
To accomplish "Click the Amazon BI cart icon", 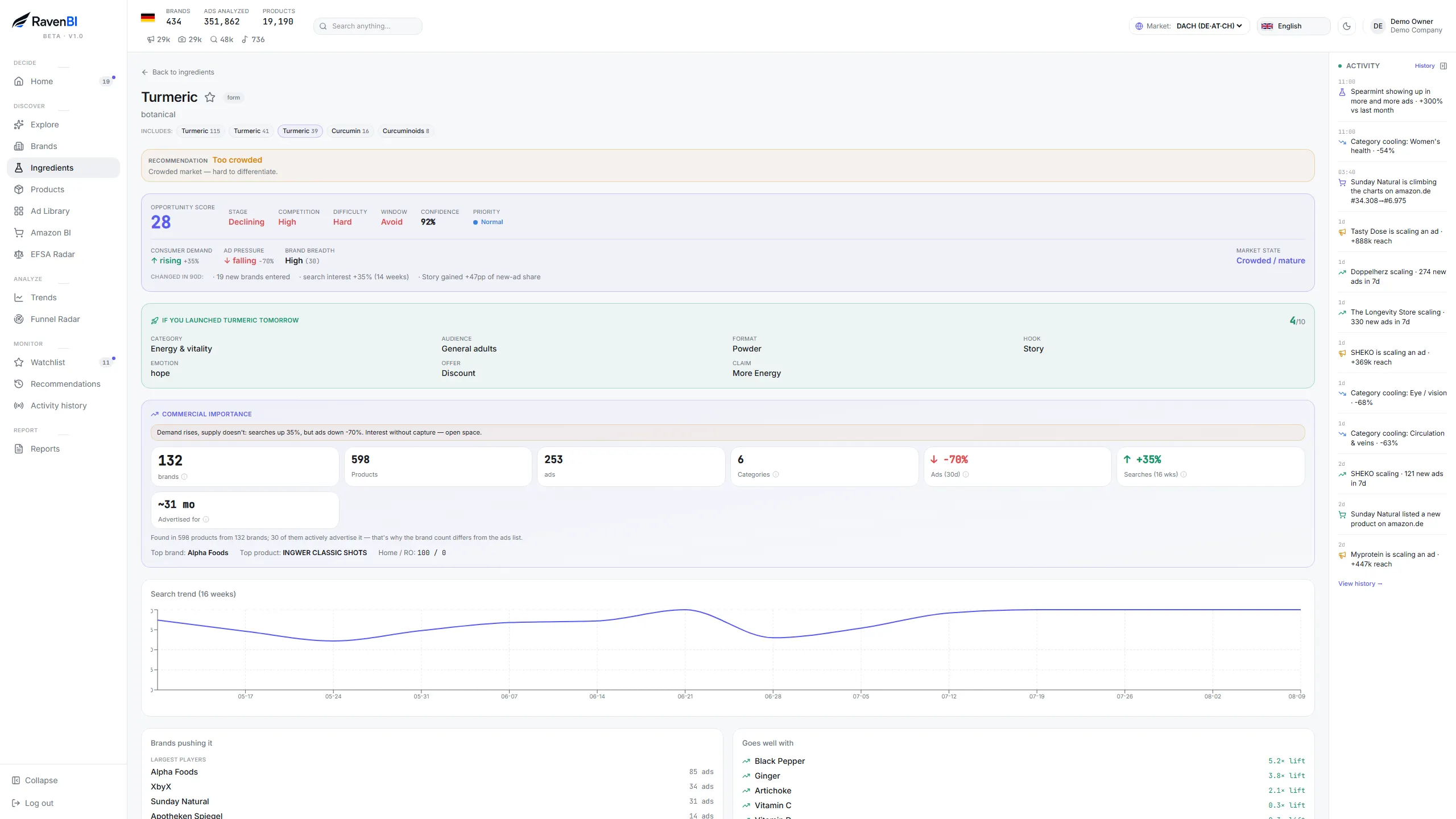I will click(19, 233).
